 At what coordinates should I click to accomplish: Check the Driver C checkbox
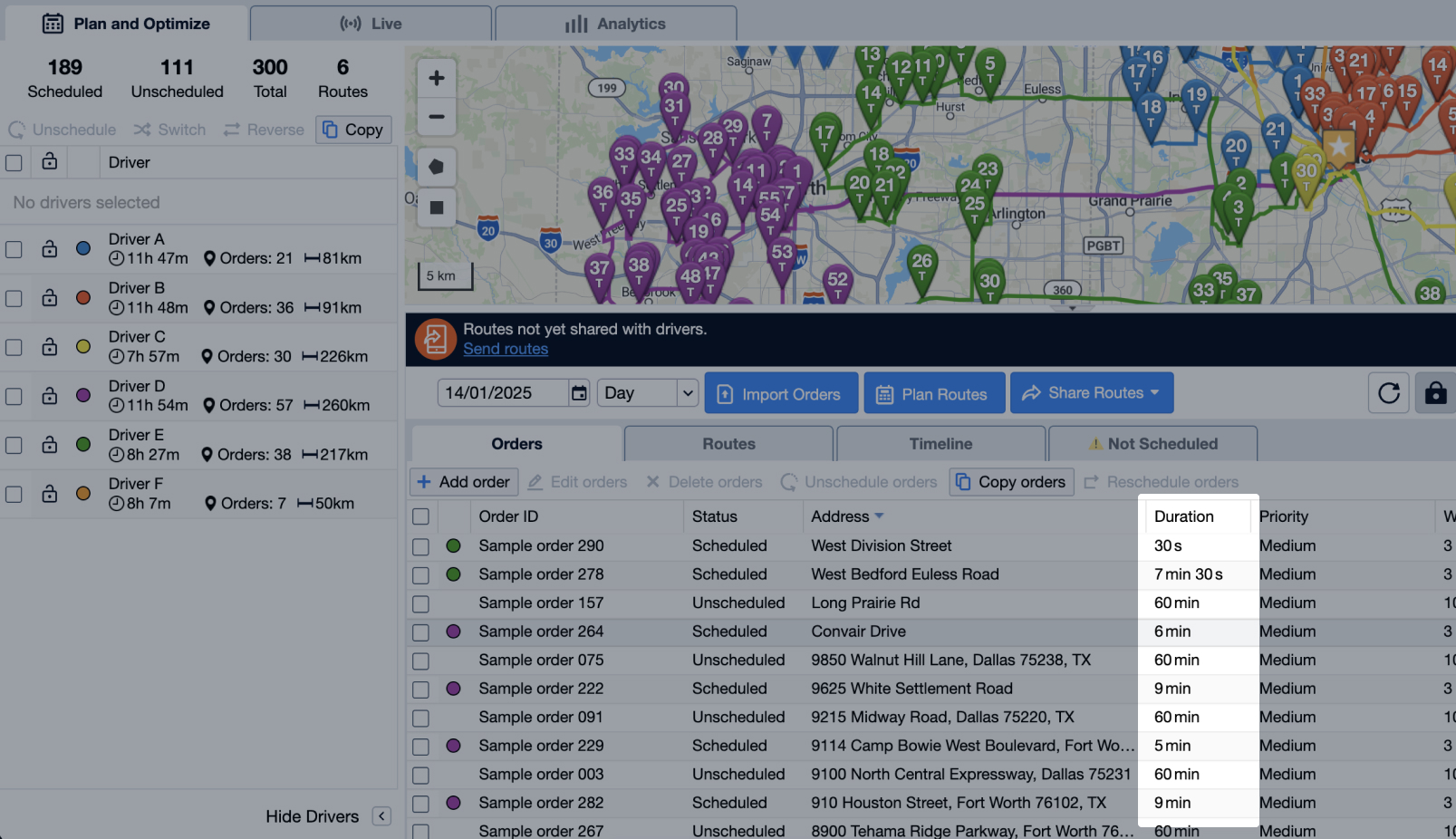point(14,347)
